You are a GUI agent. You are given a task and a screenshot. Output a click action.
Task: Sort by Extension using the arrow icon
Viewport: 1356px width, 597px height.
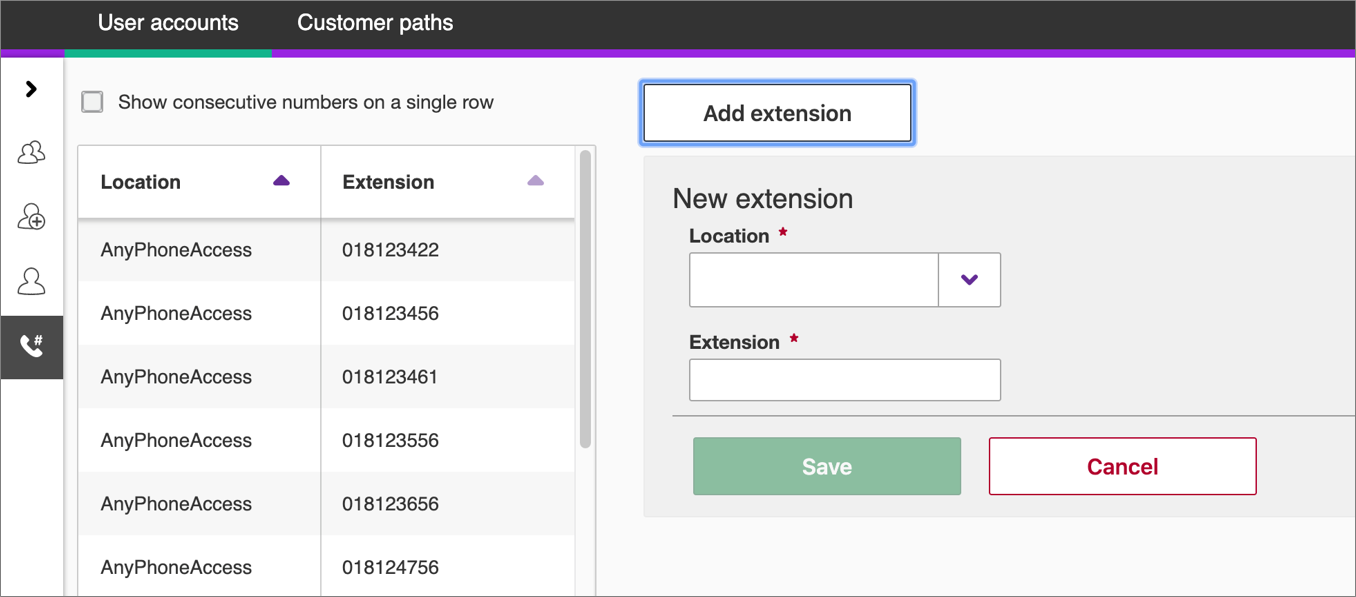tap(535, 181)
